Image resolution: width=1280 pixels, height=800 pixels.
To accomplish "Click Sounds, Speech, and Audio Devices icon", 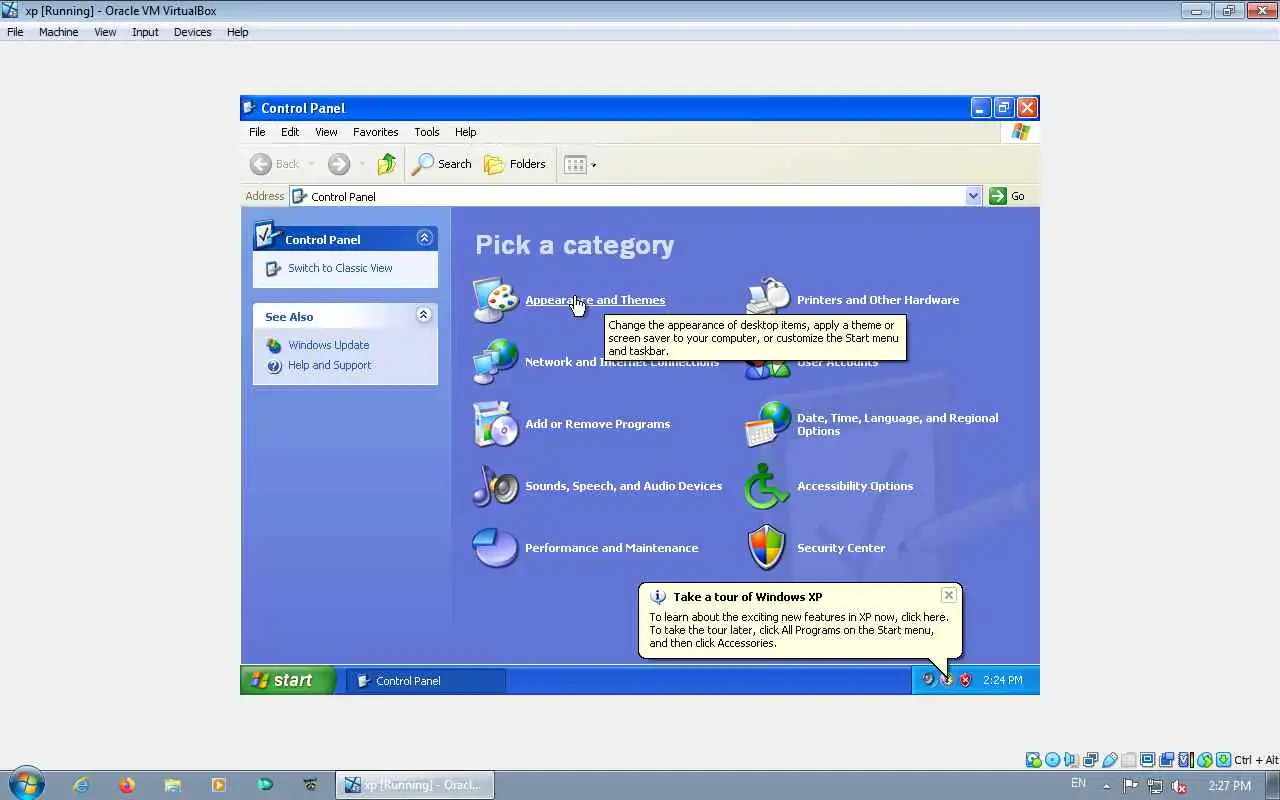I will 495,486.
